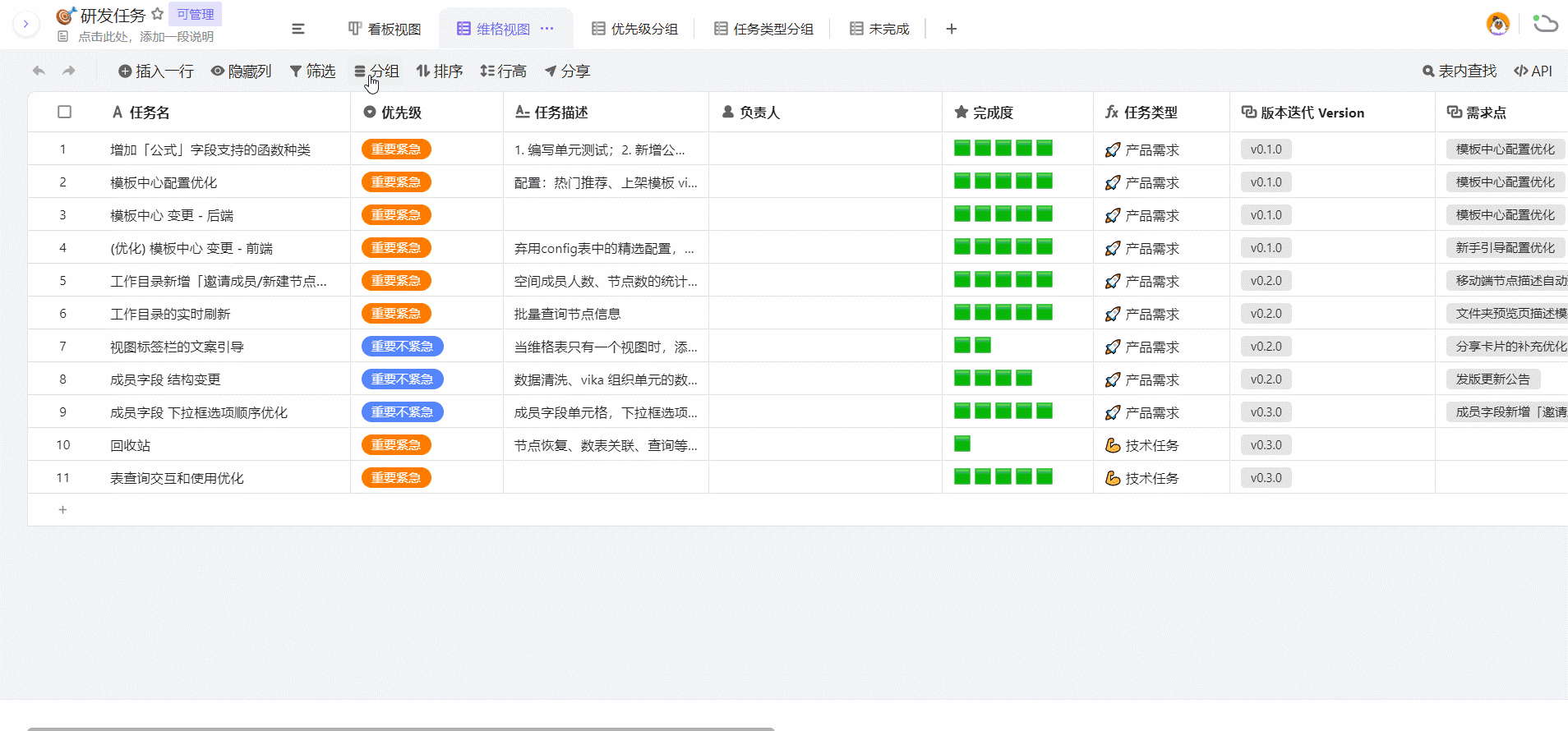Click the completion rating of 回收站 row

tap(962, 444)
